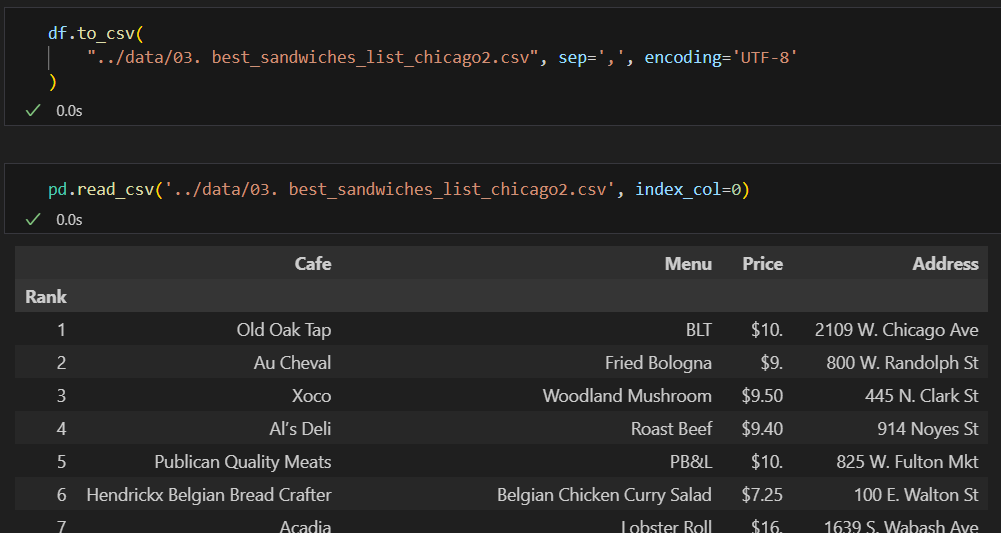Select the 'Old Oak Tap' cell

[284, 330]
